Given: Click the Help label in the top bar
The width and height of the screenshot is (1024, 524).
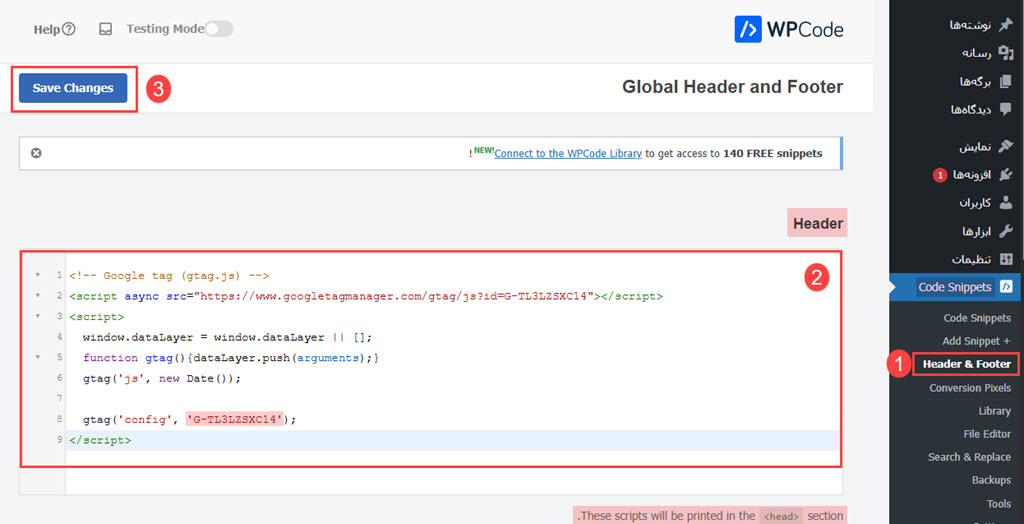Looking at the screenshot, I should (x=47, y=29).
